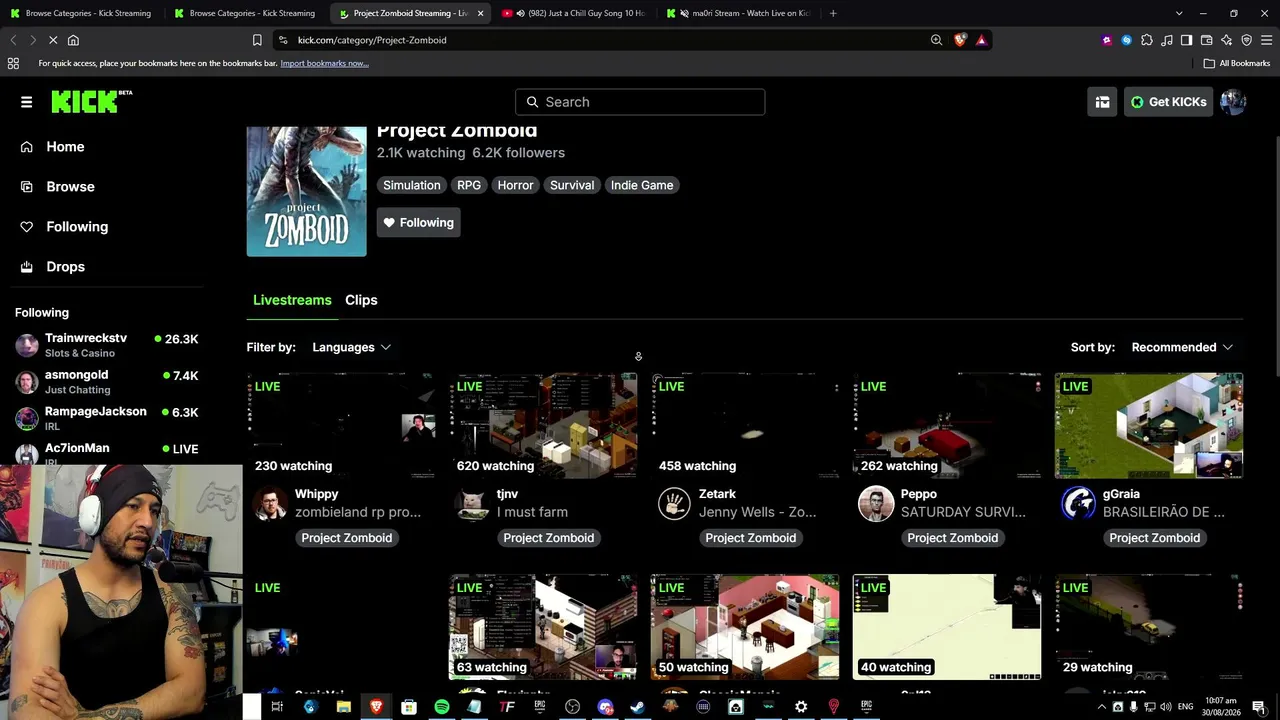This screenshot has width=1280, height=720.
Task: Switch to the Just a Chill Guy YouTube tab
Action: point(572,13)
